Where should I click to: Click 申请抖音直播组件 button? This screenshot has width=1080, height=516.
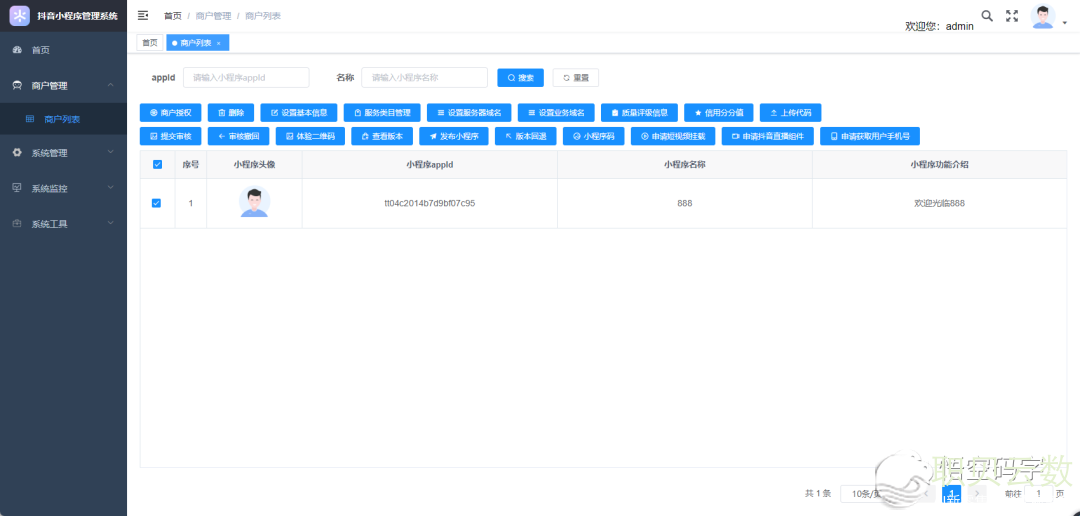(767, 136)
